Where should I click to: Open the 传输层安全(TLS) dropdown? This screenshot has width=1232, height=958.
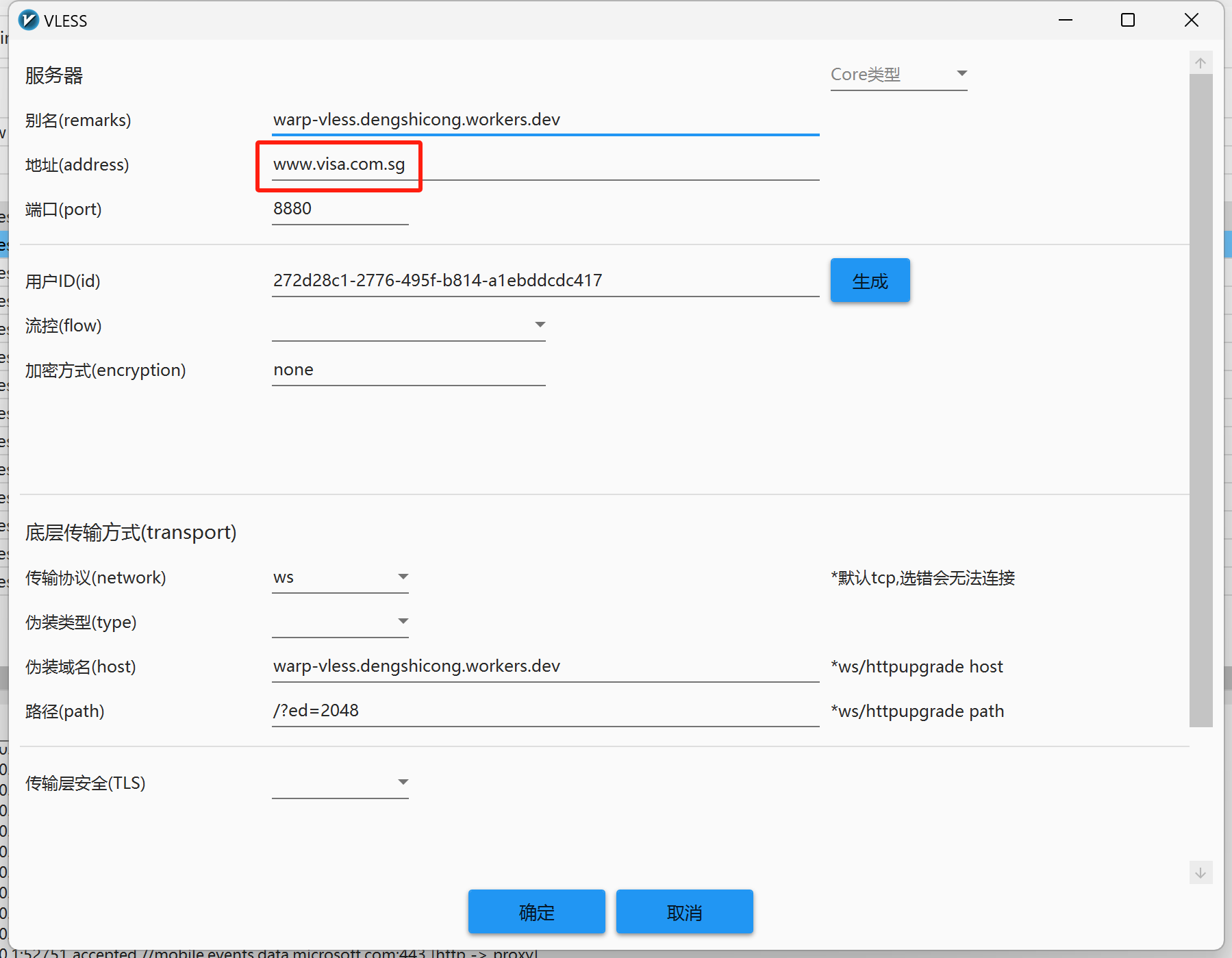tap(340, 783)
